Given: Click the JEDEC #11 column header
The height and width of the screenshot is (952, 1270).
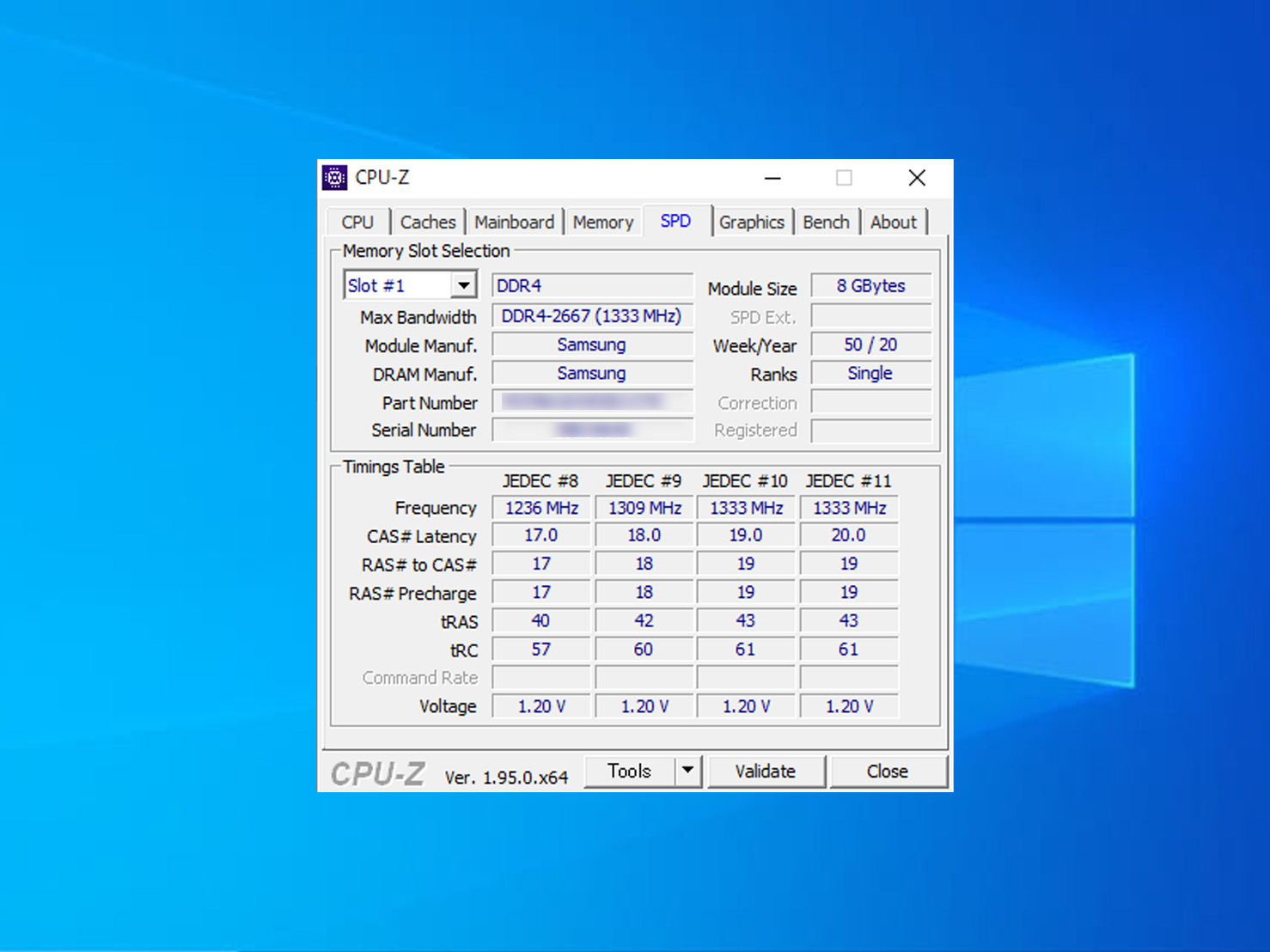Looking at the screenshot, I should 849,481.
